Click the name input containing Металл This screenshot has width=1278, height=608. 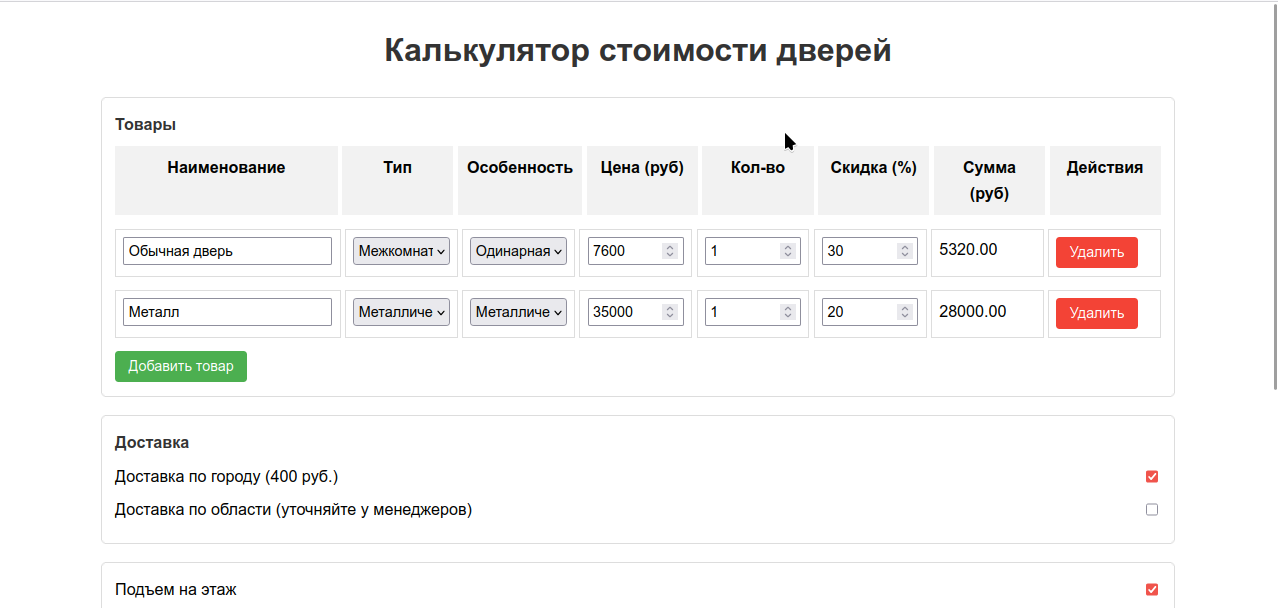click(x=227, y=312)
